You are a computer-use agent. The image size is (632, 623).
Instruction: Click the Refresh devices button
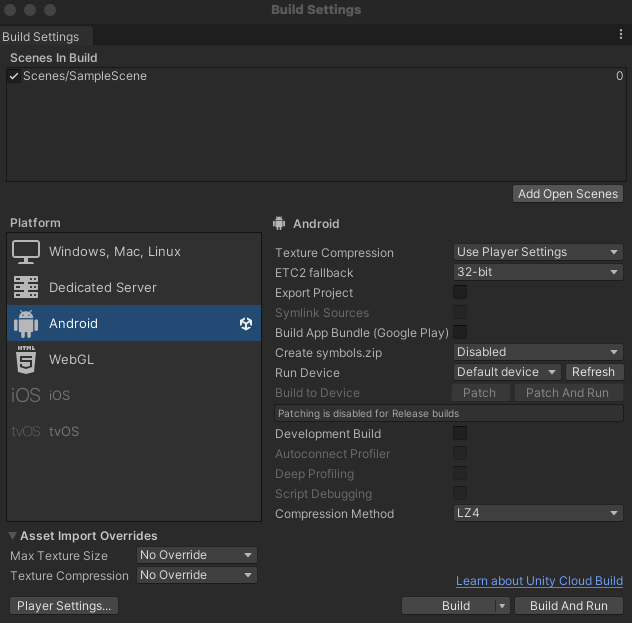pos(593,372)
